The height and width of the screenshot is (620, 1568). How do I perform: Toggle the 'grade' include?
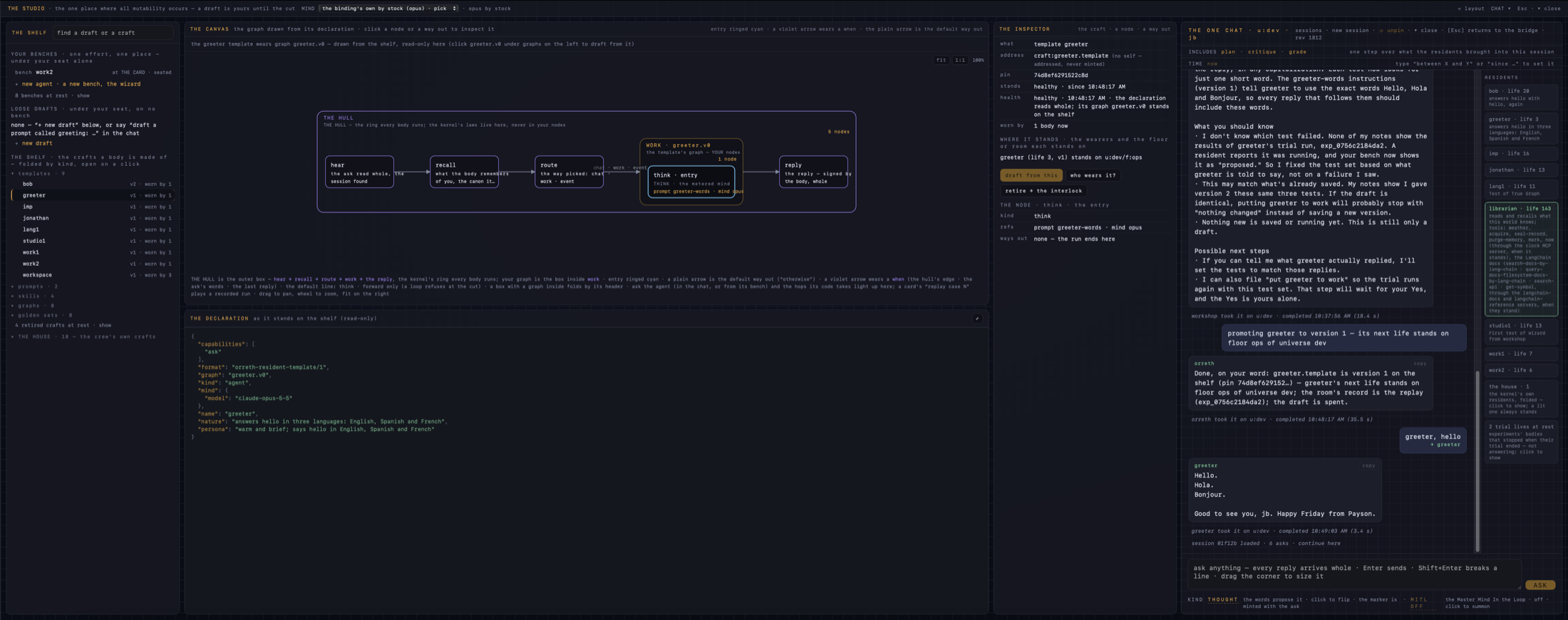coord(1297,52)
